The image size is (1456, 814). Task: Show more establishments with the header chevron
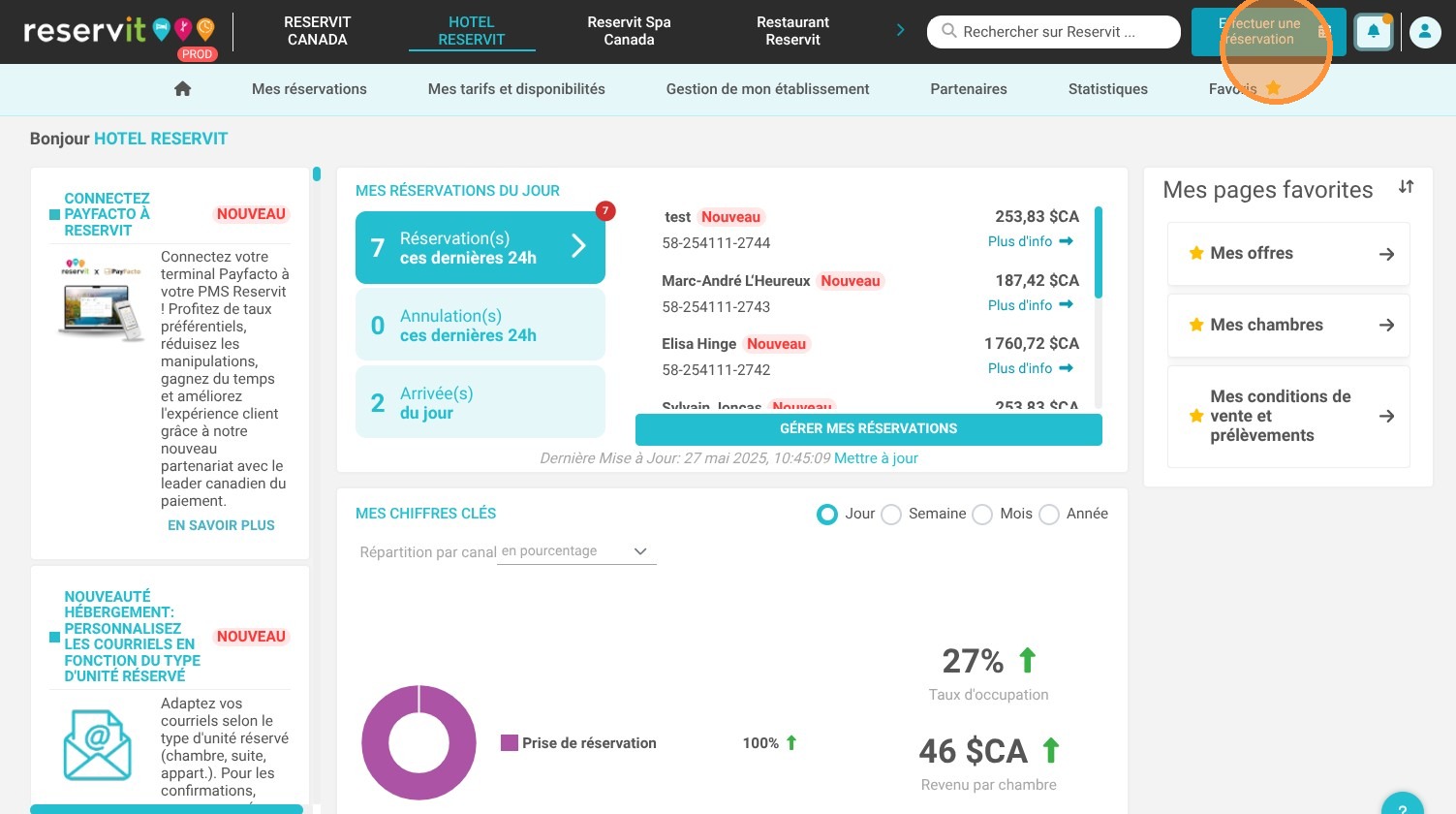[x=901, y=30]
